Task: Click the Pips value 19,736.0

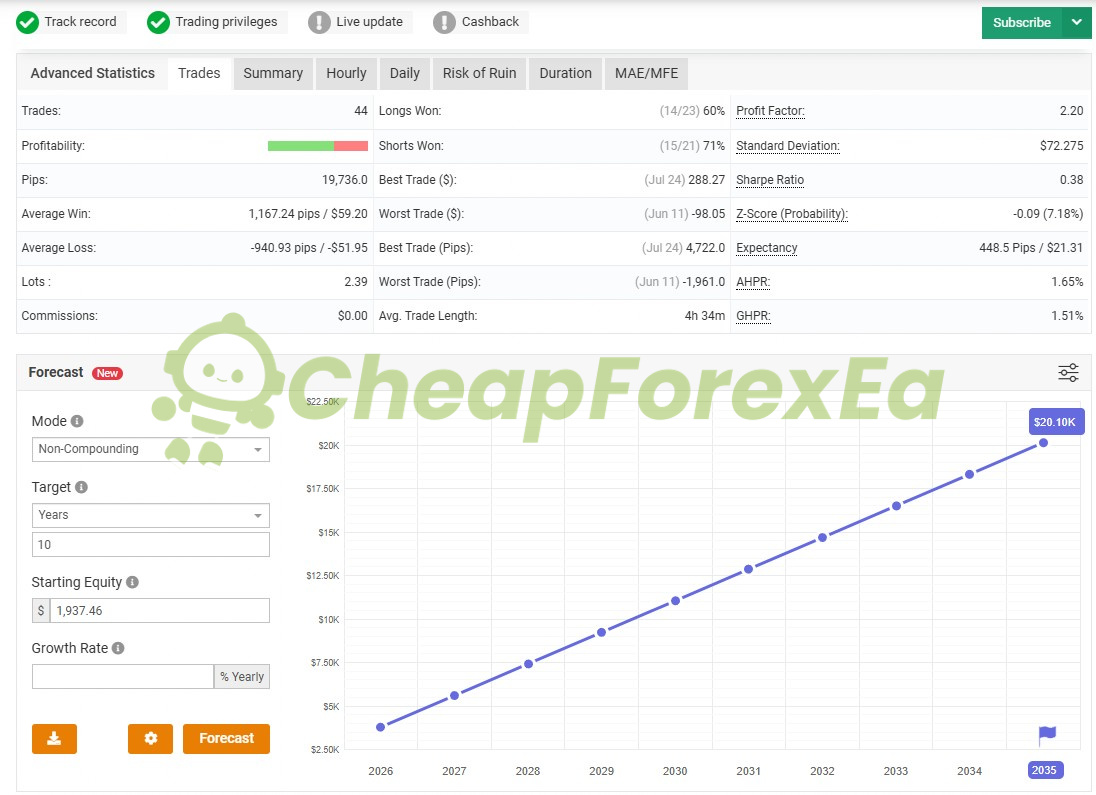Action: tap(345, 180)
